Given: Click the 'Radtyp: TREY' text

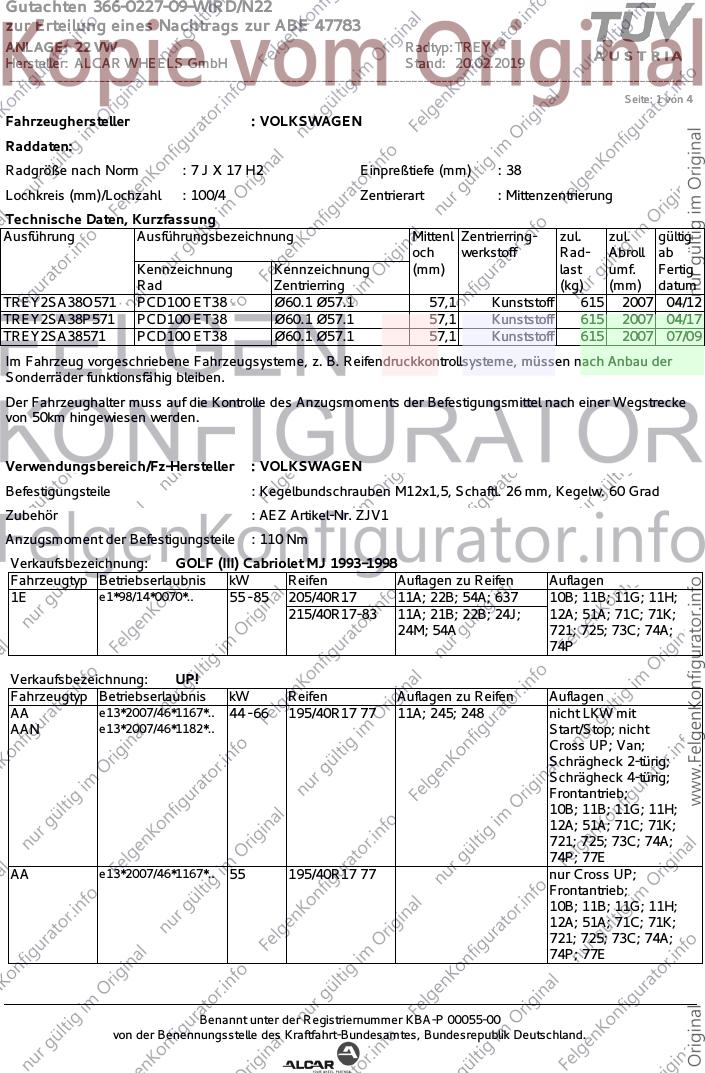Looking at the screenshot, I should (x=448, y=47).
